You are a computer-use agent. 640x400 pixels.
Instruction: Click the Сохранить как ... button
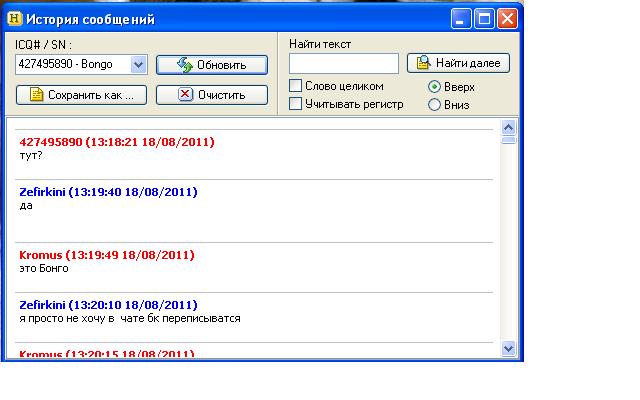[x=81, y=95]
